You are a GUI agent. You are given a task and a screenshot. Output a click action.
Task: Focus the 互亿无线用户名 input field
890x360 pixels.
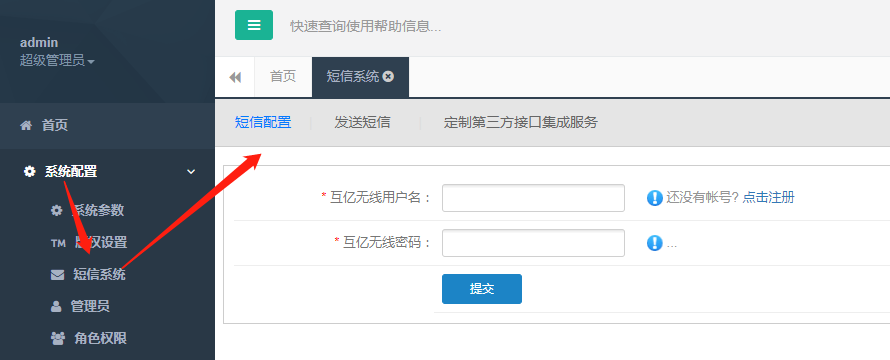pyautogui.click(x=534, y=198)
